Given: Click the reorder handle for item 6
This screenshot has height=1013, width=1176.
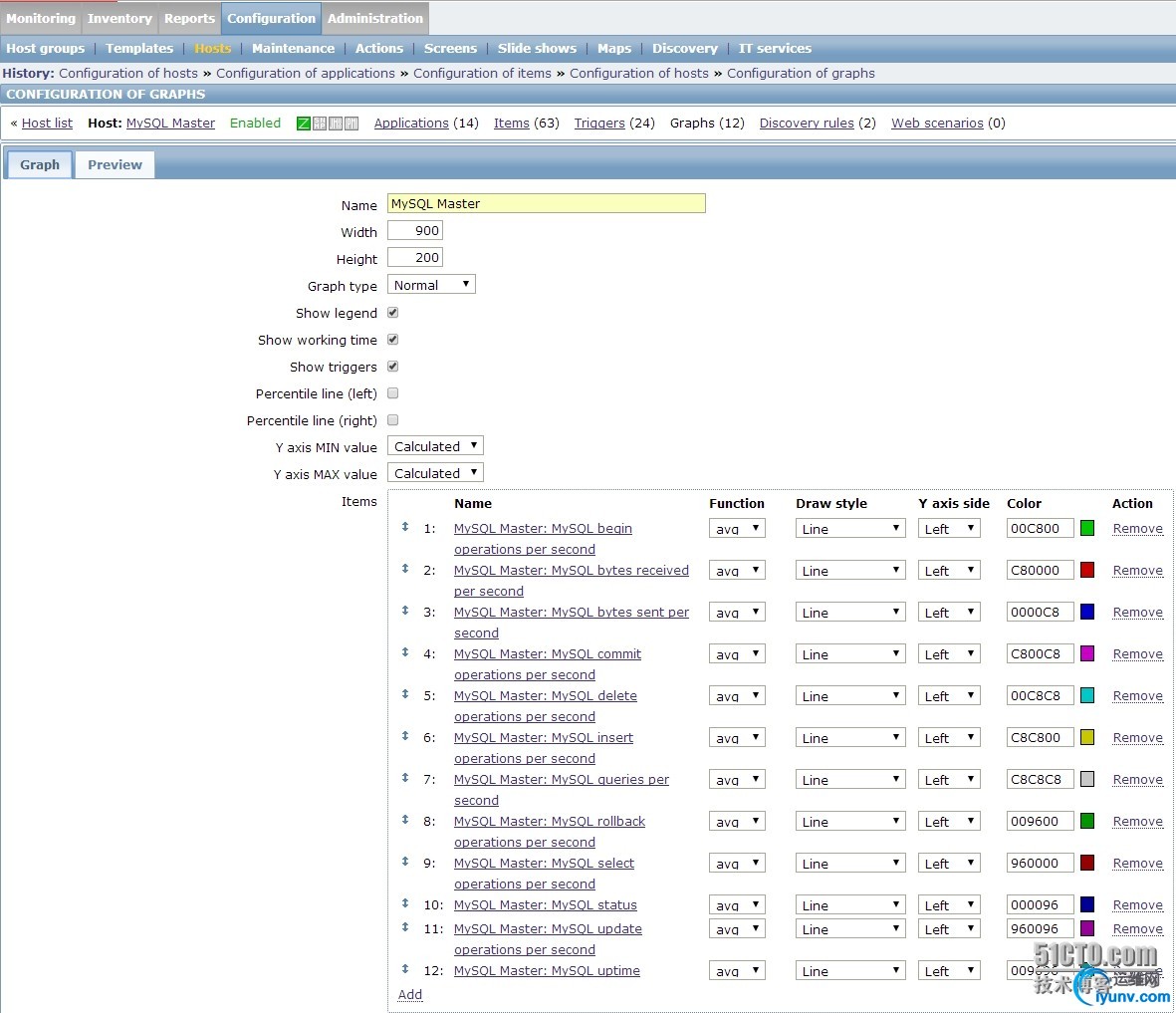Looking at the screenshot, I should tap(405, 737).
